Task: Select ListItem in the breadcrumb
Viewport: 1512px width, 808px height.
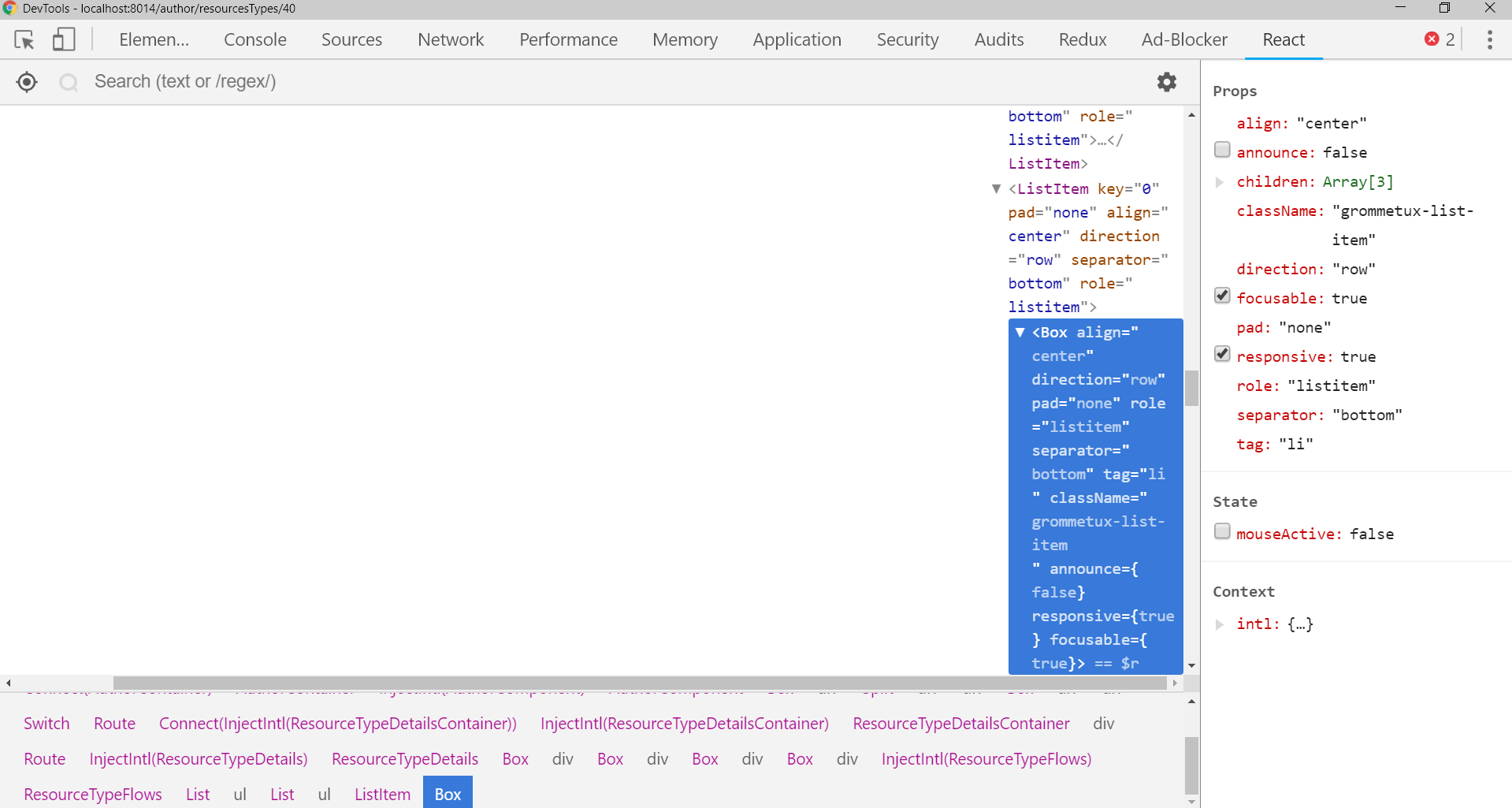Action: click(x=382, y=795)
